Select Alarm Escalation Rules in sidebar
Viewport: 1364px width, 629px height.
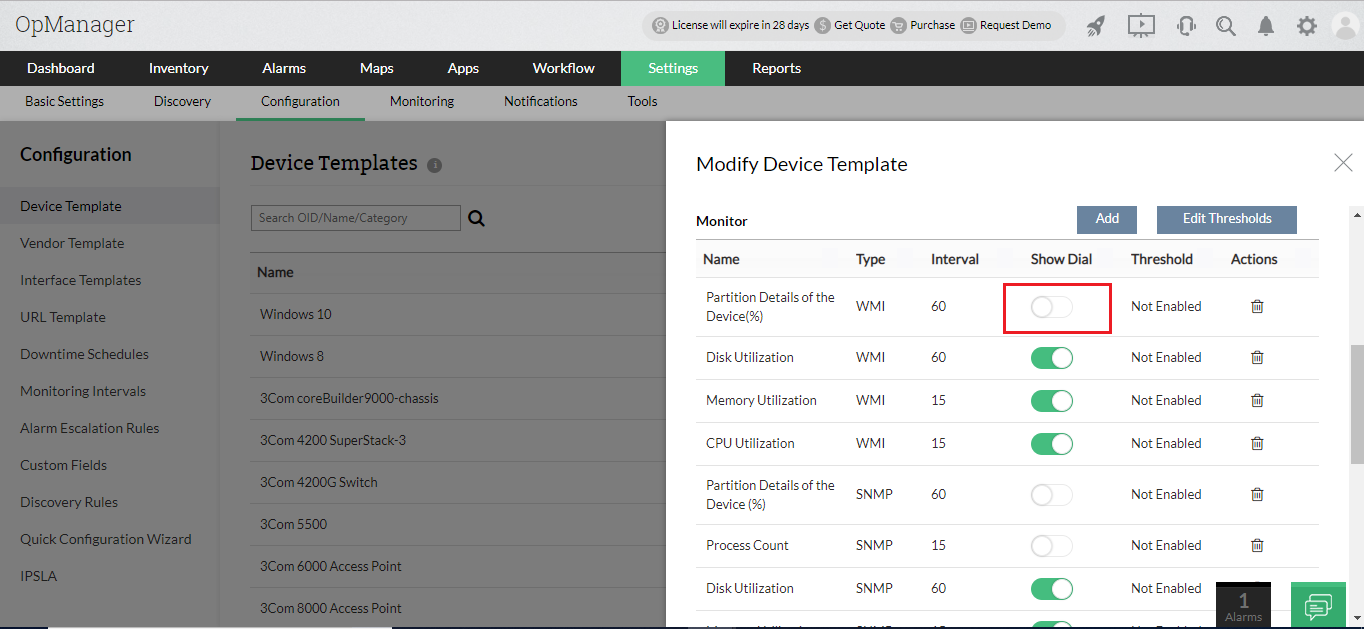(90, 428)
